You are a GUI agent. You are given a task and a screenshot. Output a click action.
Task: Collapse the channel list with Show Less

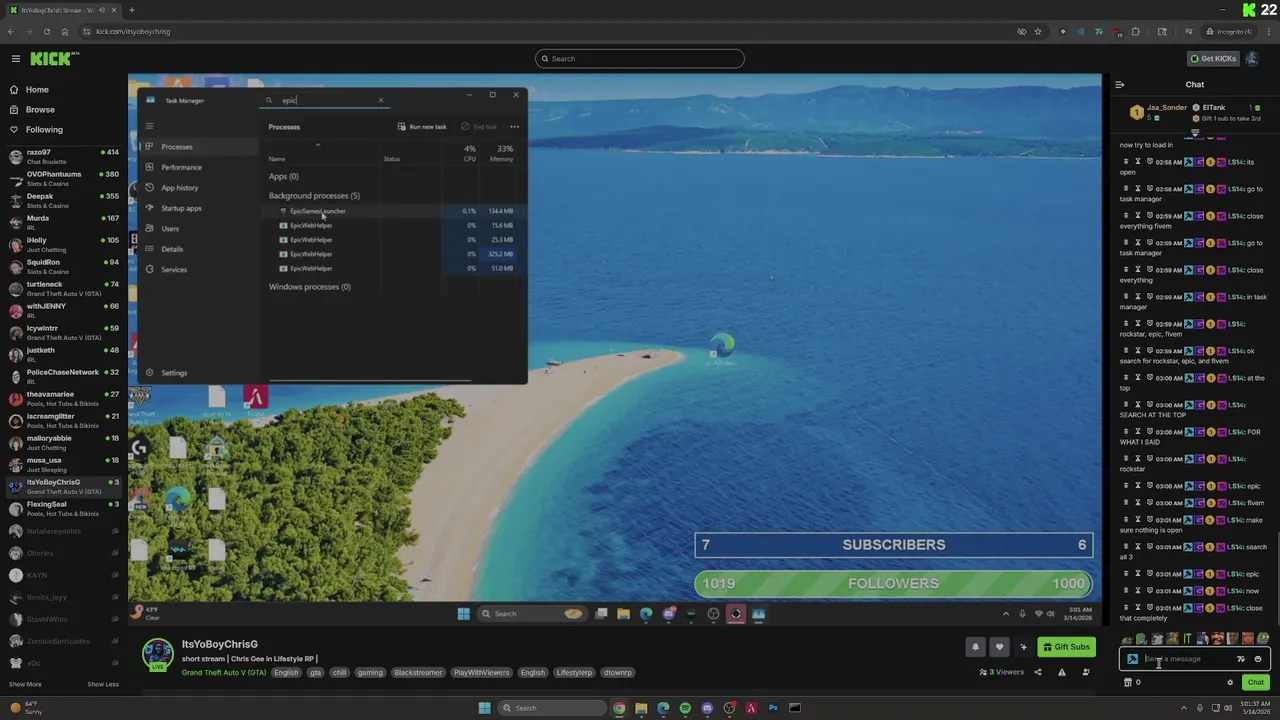[x=103, y=684]
